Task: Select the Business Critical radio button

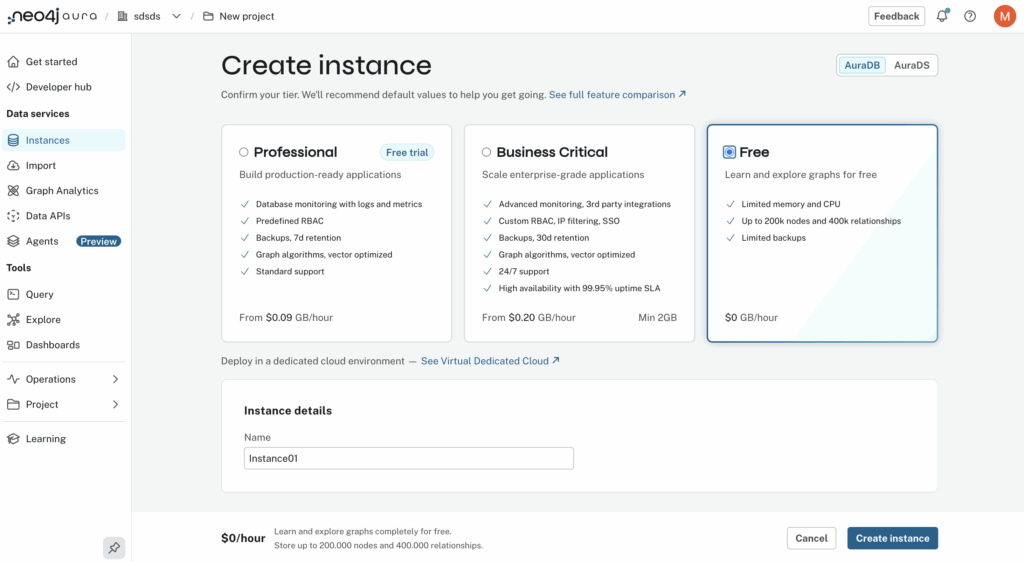Action: (486, 152)
